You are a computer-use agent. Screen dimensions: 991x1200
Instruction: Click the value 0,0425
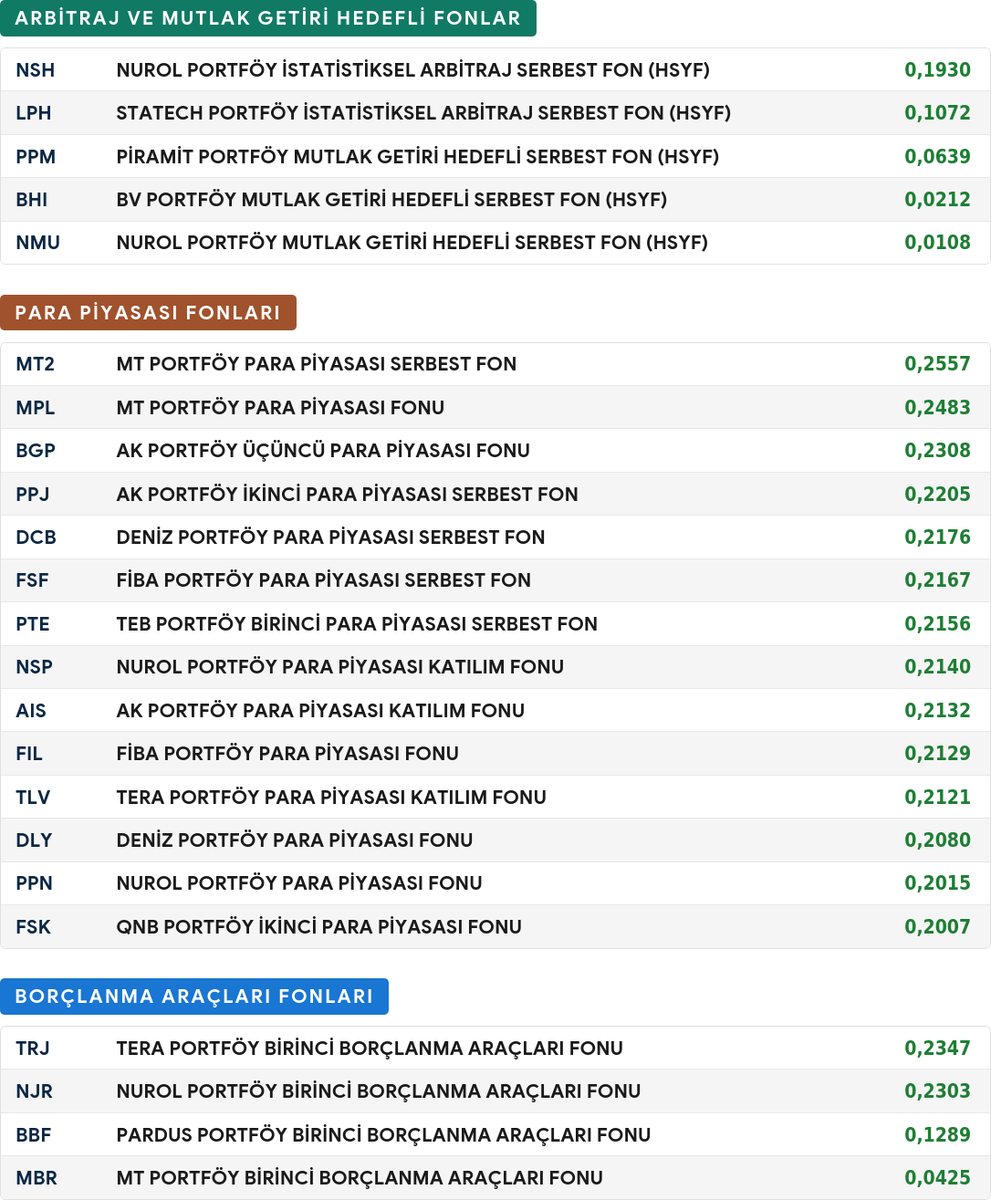938,1178
